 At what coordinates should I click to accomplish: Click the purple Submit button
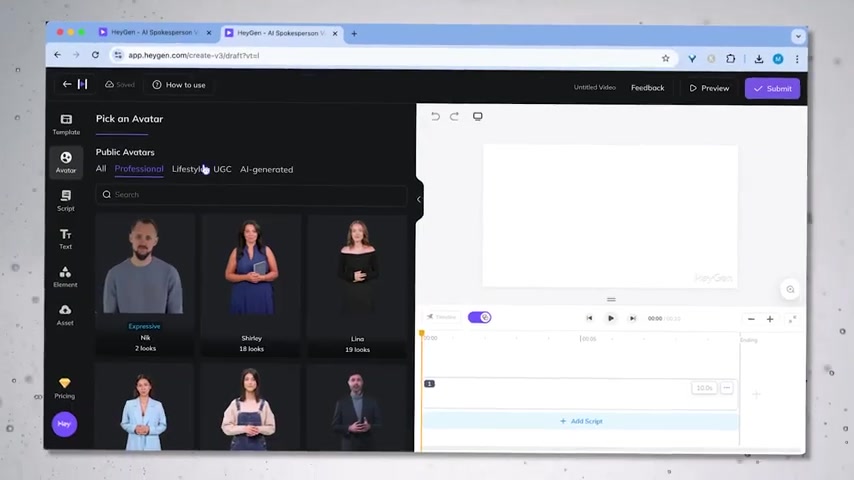[772, 88]
